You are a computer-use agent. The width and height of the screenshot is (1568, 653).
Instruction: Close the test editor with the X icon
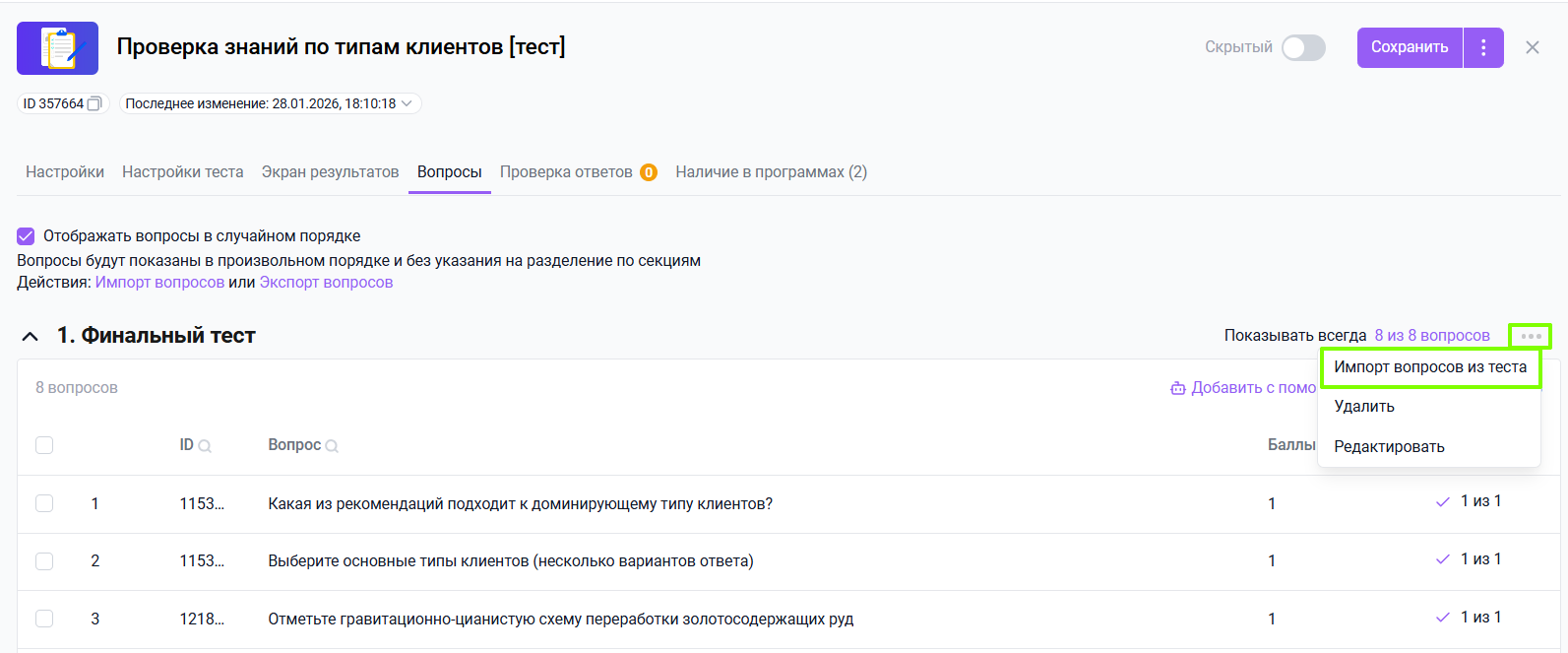(x=1533, y=47)
